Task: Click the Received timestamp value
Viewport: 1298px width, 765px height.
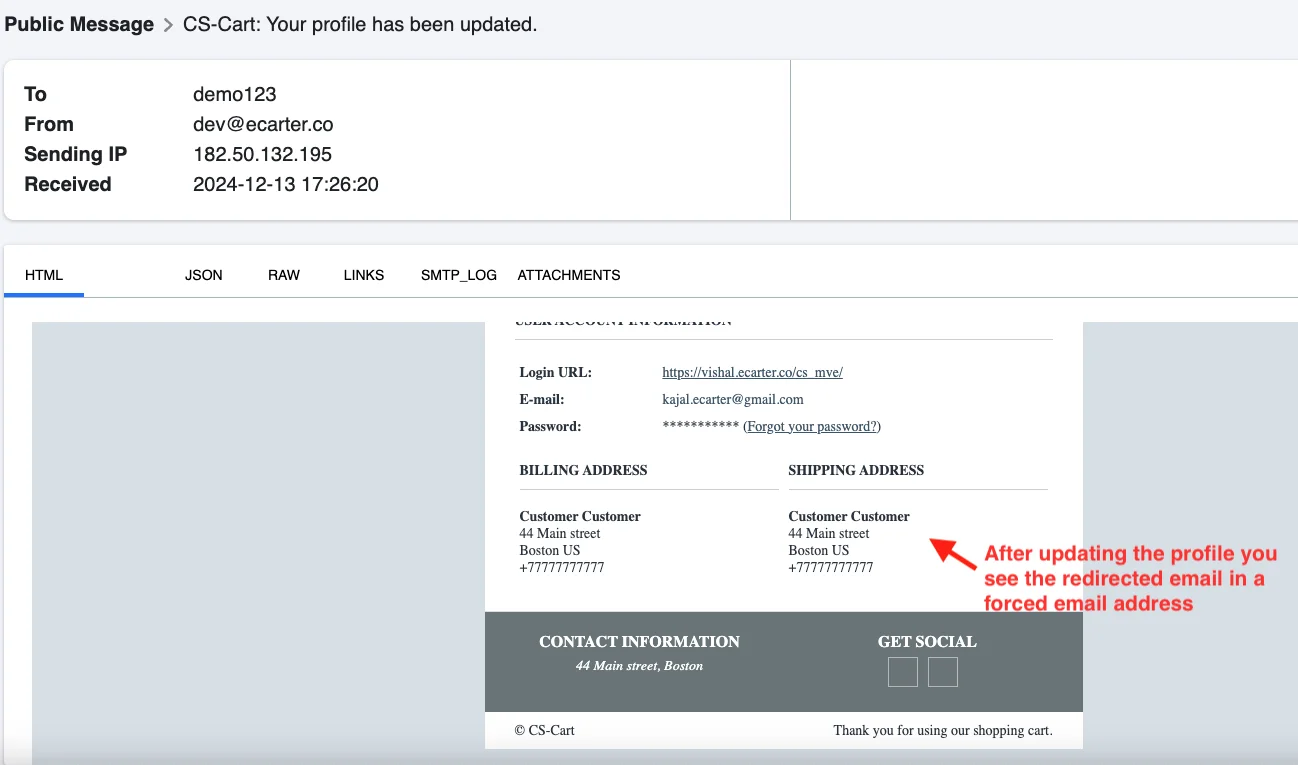Action: (x=285, y=184)
